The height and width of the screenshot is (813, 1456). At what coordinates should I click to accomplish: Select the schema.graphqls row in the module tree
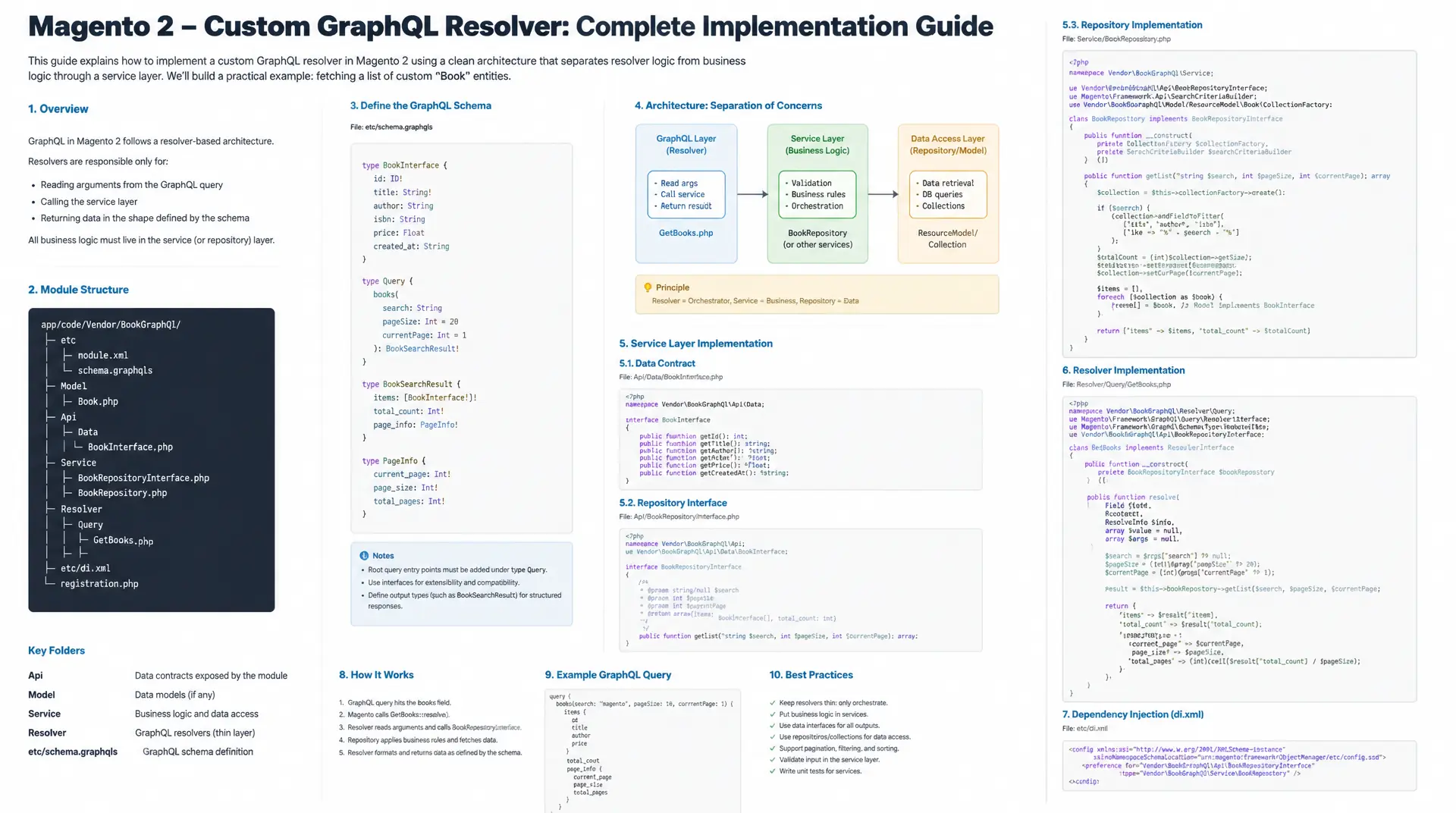pos(115,371)
